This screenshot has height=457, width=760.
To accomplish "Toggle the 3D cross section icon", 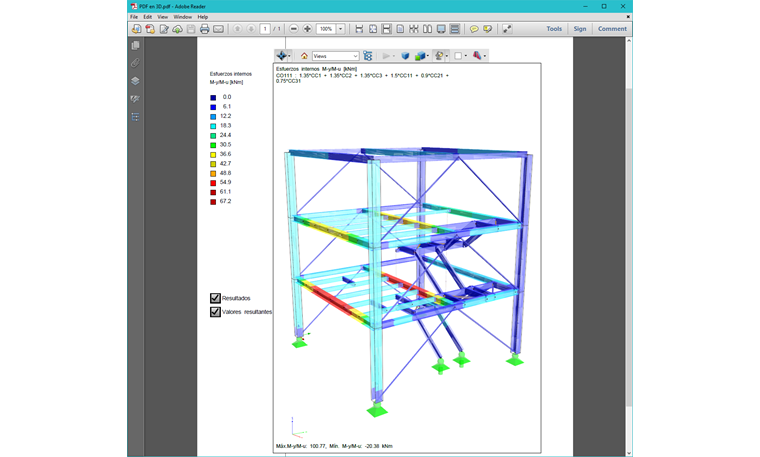I will [477, 56].
